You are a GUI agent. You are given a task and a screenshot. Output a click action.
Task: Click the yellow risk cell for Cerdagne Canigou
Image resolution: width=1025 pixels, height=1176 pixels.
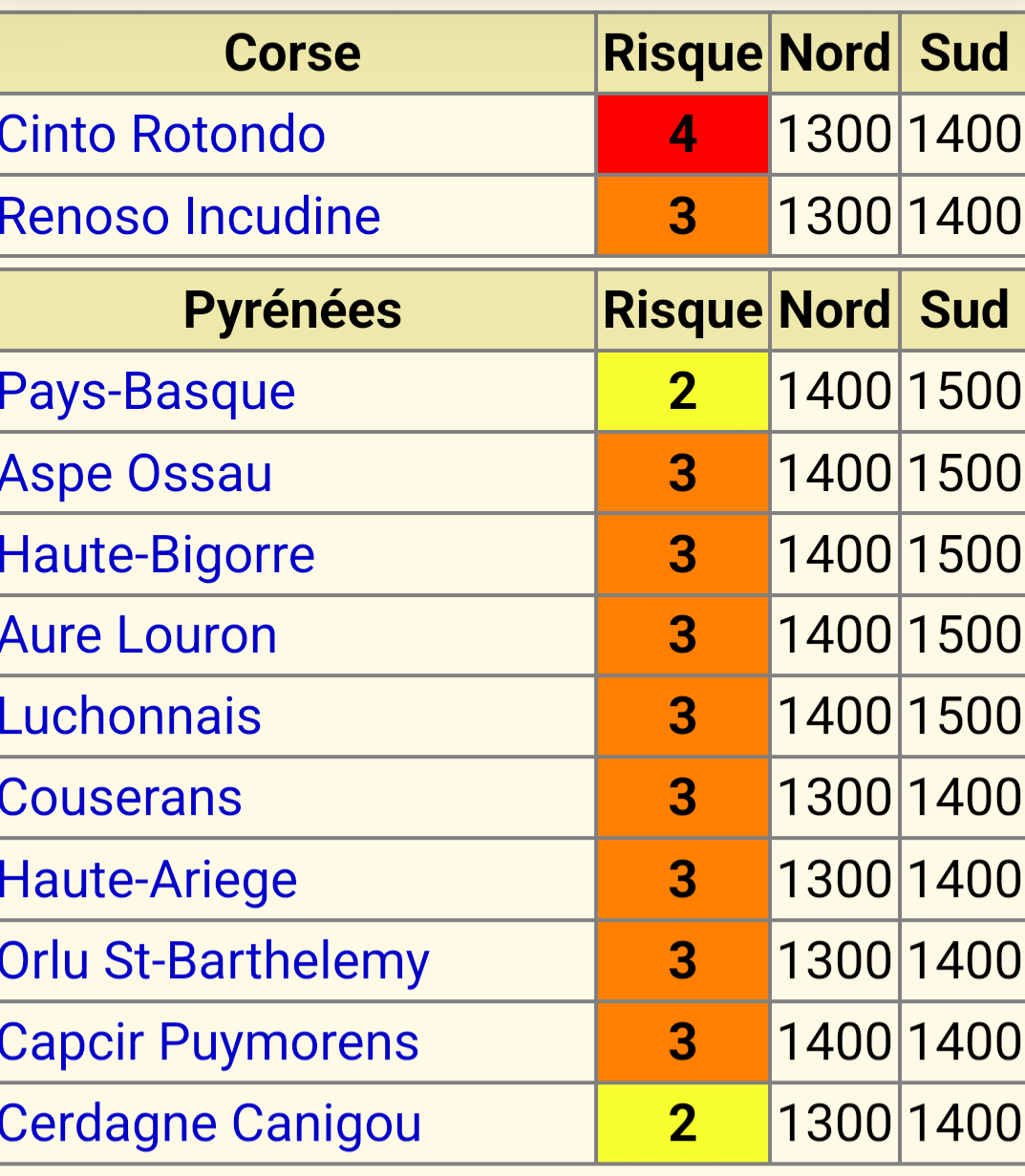click(682, 1124)
